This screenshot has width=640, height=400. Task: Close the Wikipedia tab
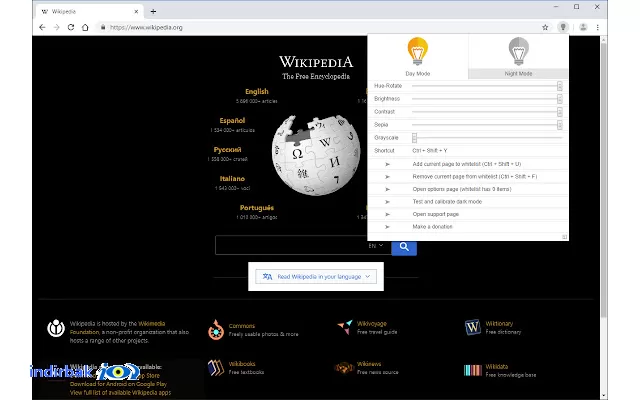coord(136,11)
